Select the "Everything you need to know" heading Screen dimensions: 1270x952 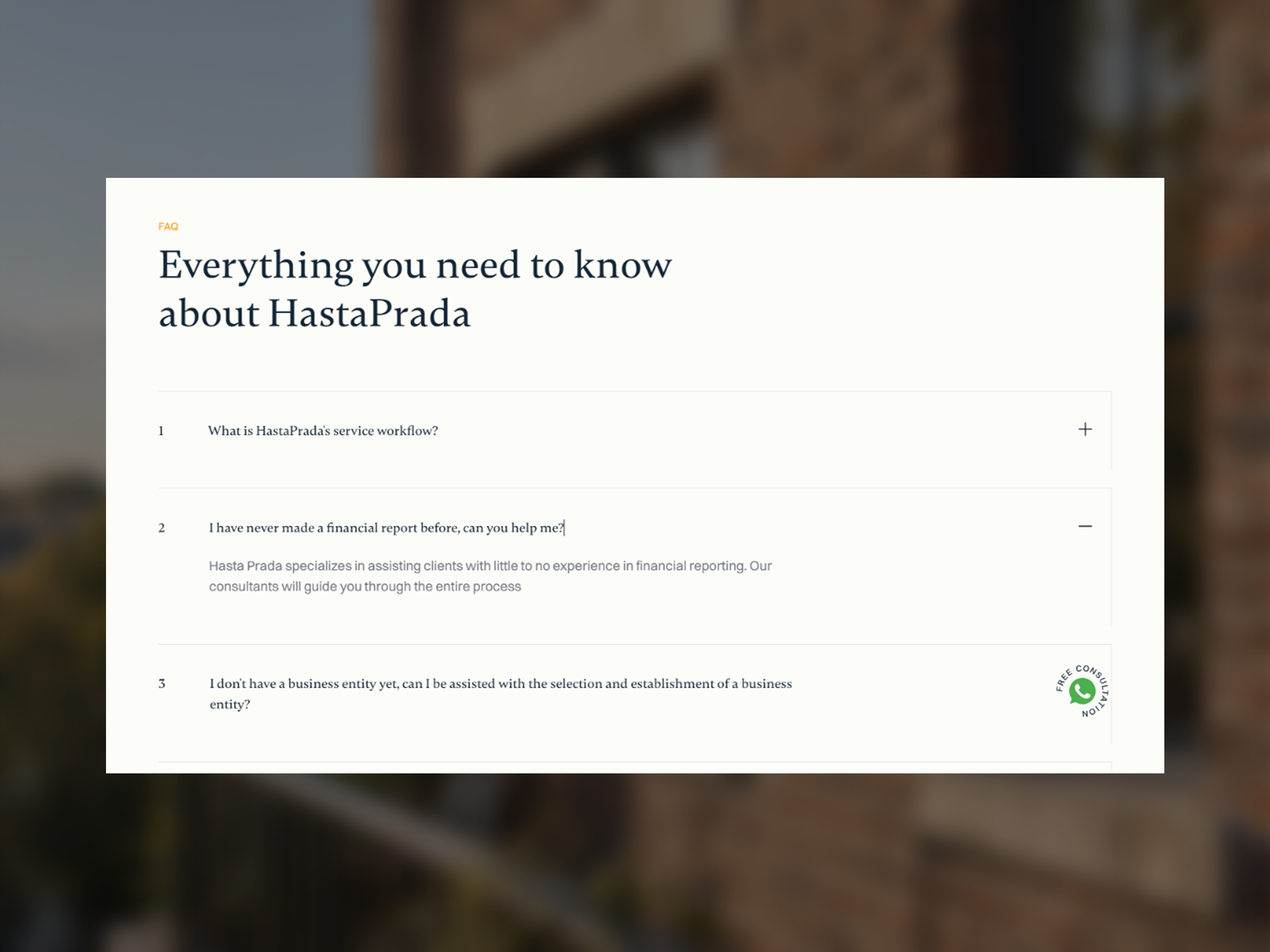pos(414,289)
